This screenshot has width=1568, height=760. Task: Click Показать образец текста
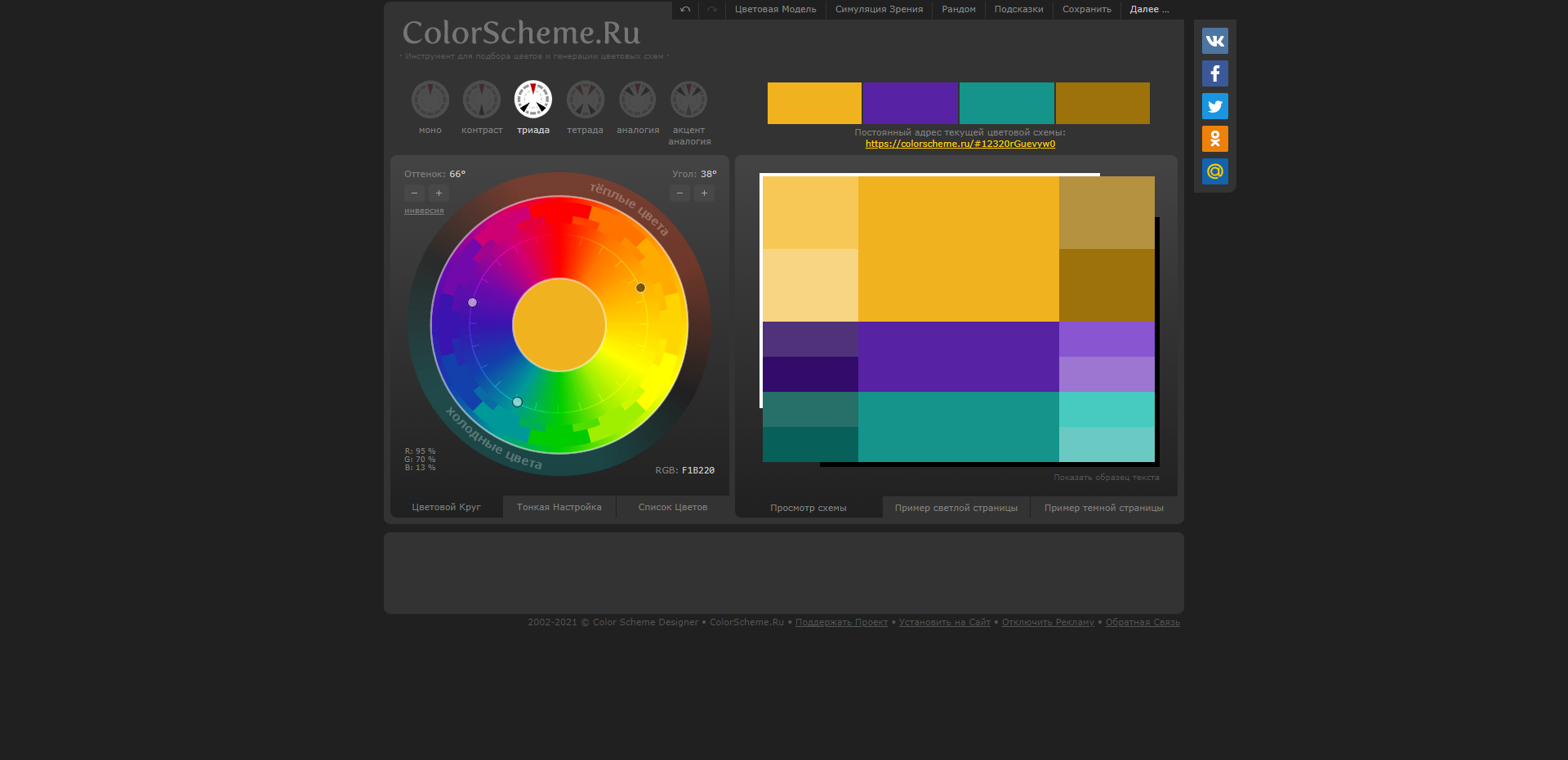(1107, 478)
